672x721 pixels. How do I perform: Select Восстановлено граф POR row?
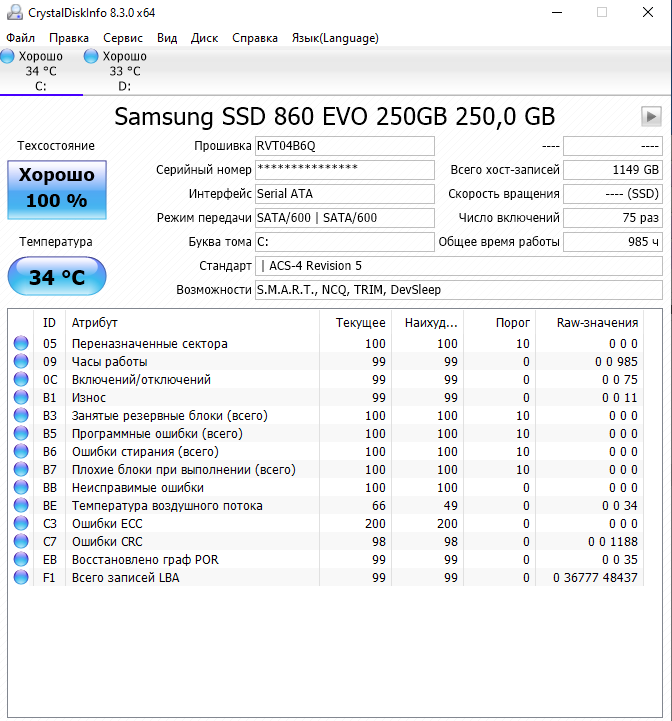pos(326,559)
